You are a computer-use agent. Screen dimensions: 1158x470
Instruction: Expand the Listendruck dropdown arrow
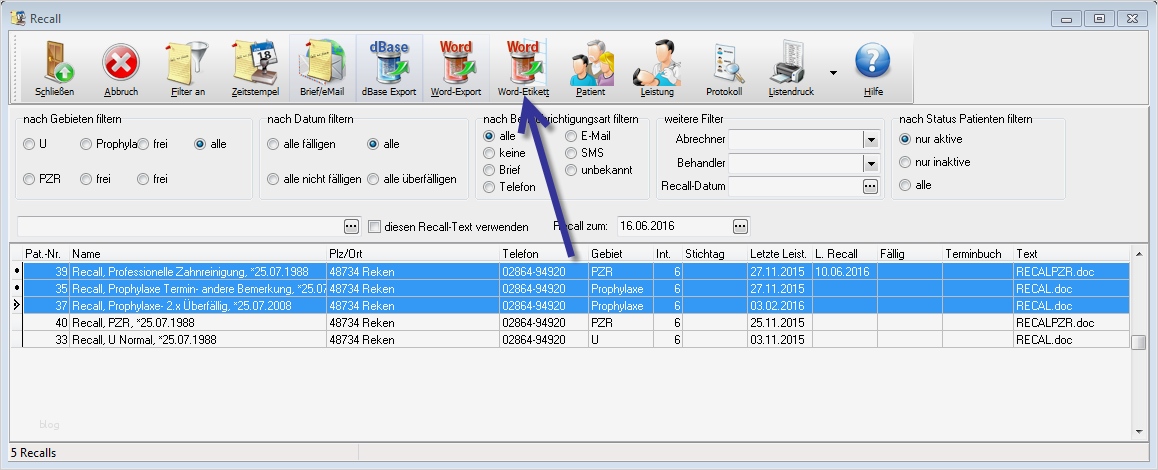pyautogui.click(x=833, y=72)
